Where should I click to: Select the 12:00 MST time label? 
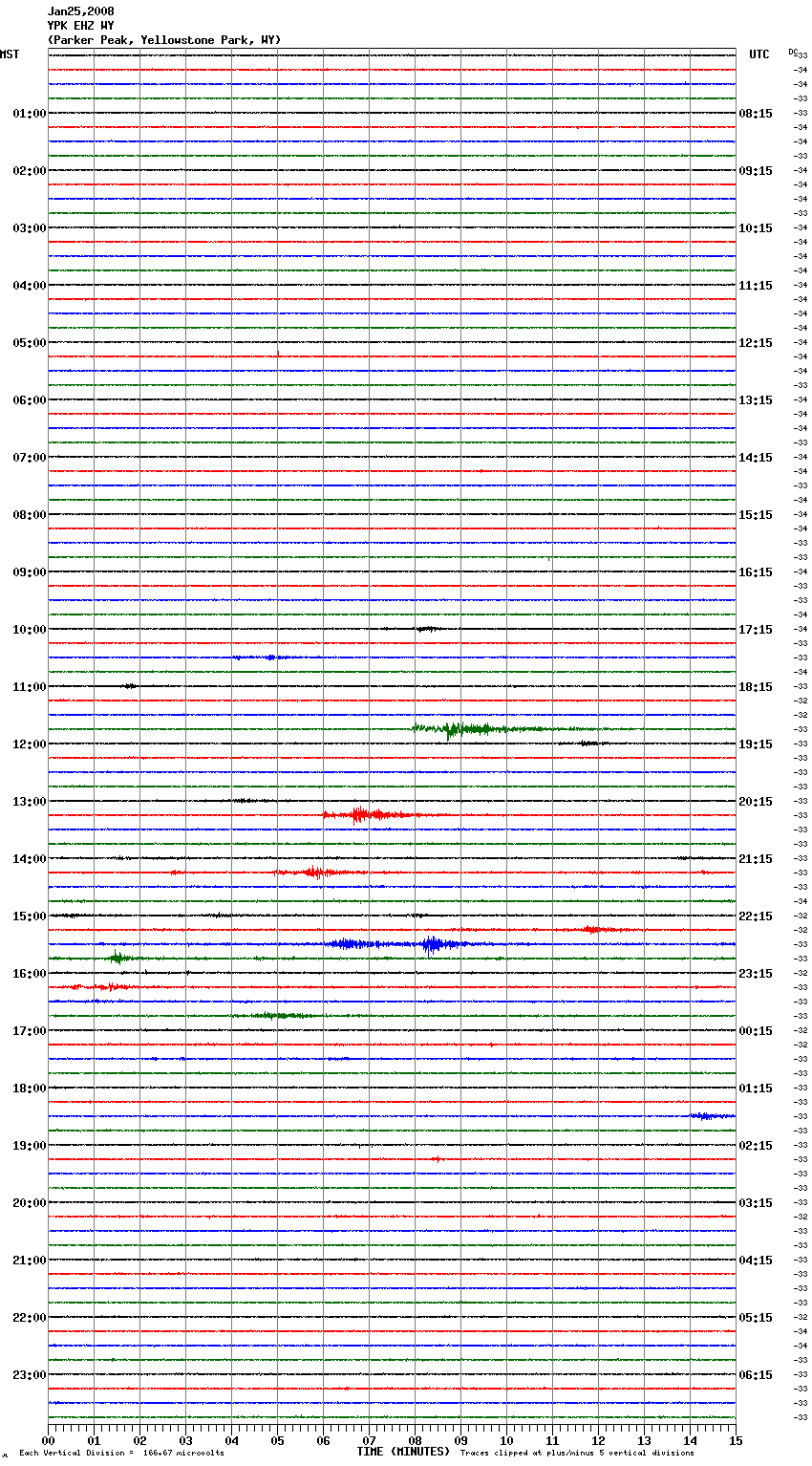pyautogui.click(x=29, y=744)
